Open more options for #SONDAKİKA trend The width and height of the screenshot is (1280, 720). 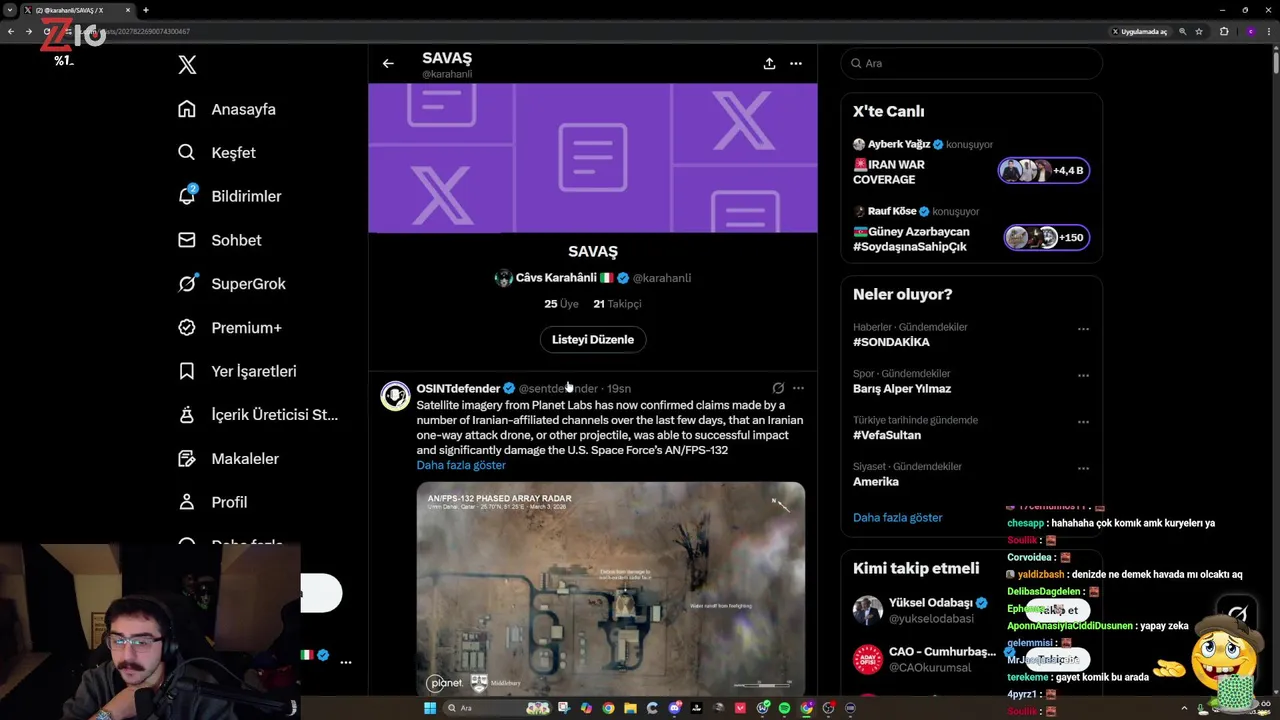click(1083, 329)
